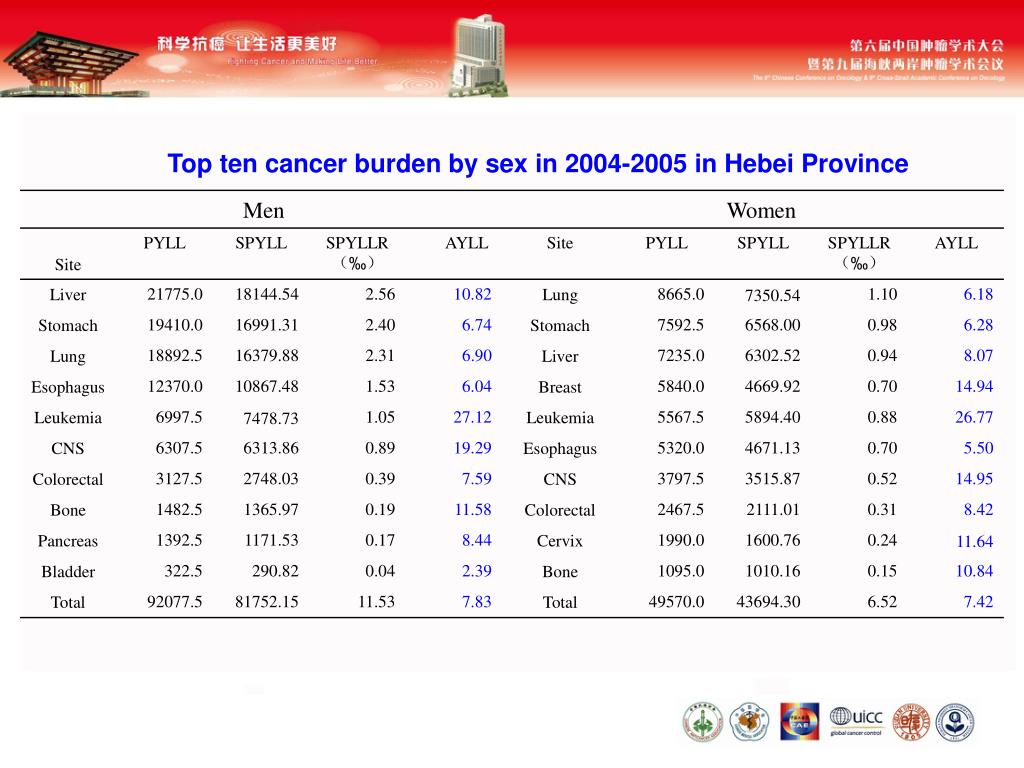Click the Bone SPYLL value 1365.97

[x=270, y=509]
